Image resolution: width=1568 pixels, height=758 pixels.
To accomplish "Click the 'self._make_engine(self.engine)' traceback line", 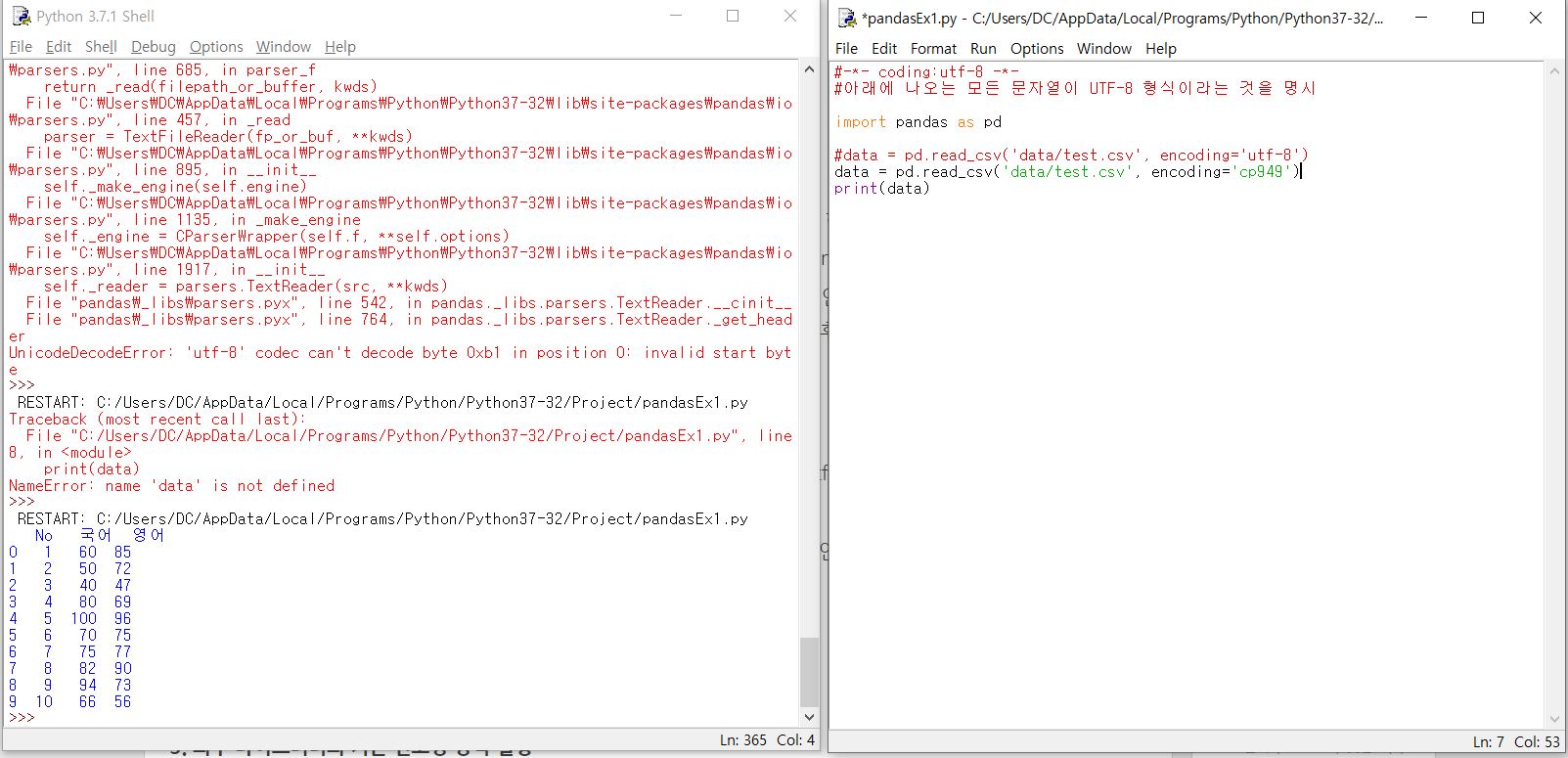I will click(175, 187).
